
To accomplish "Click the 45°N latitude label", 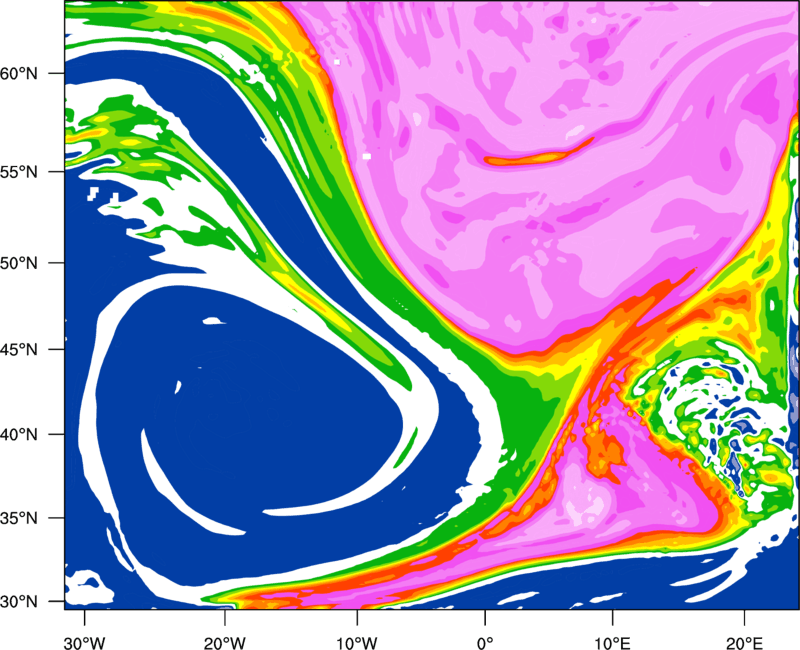I will click(x=19, y=350).
